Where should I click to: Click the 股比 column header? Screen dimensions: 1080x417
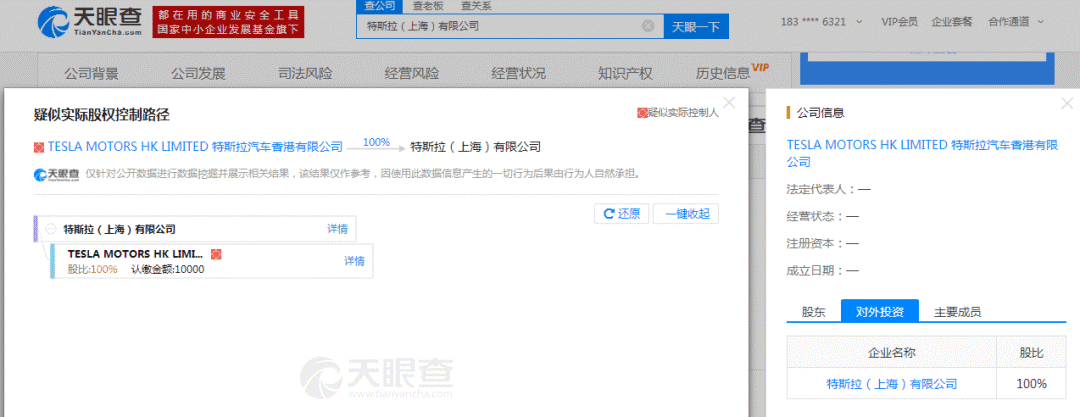[1031, 353]
